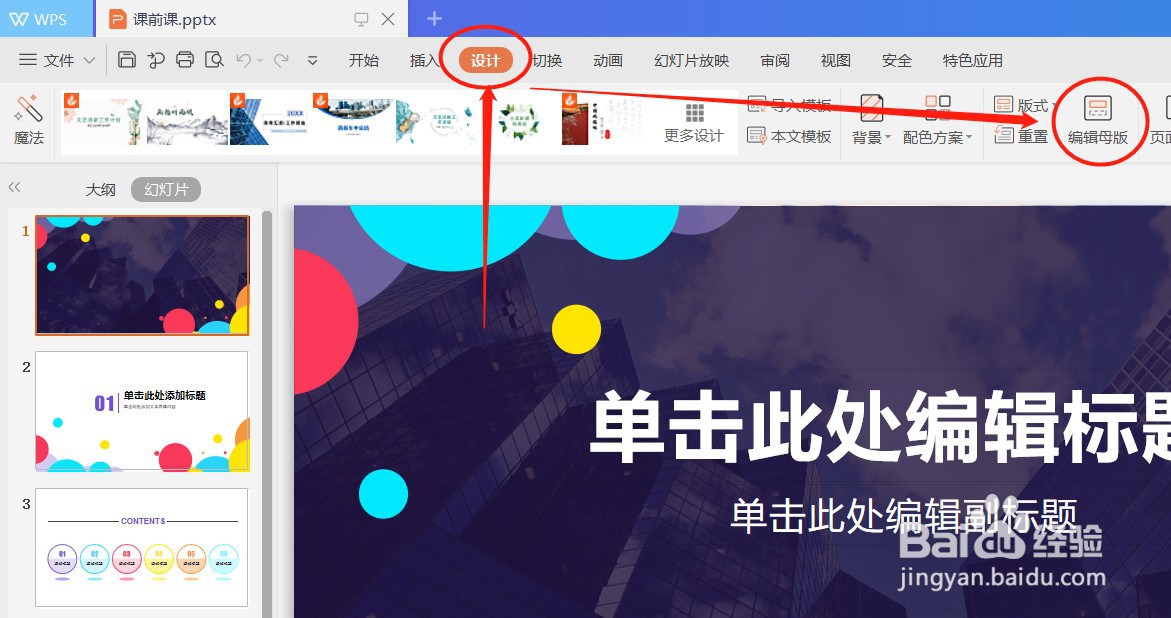Expand the 配色方案 dropdown arrow
Screen dimensions: 1171x618
pos(969,137)
